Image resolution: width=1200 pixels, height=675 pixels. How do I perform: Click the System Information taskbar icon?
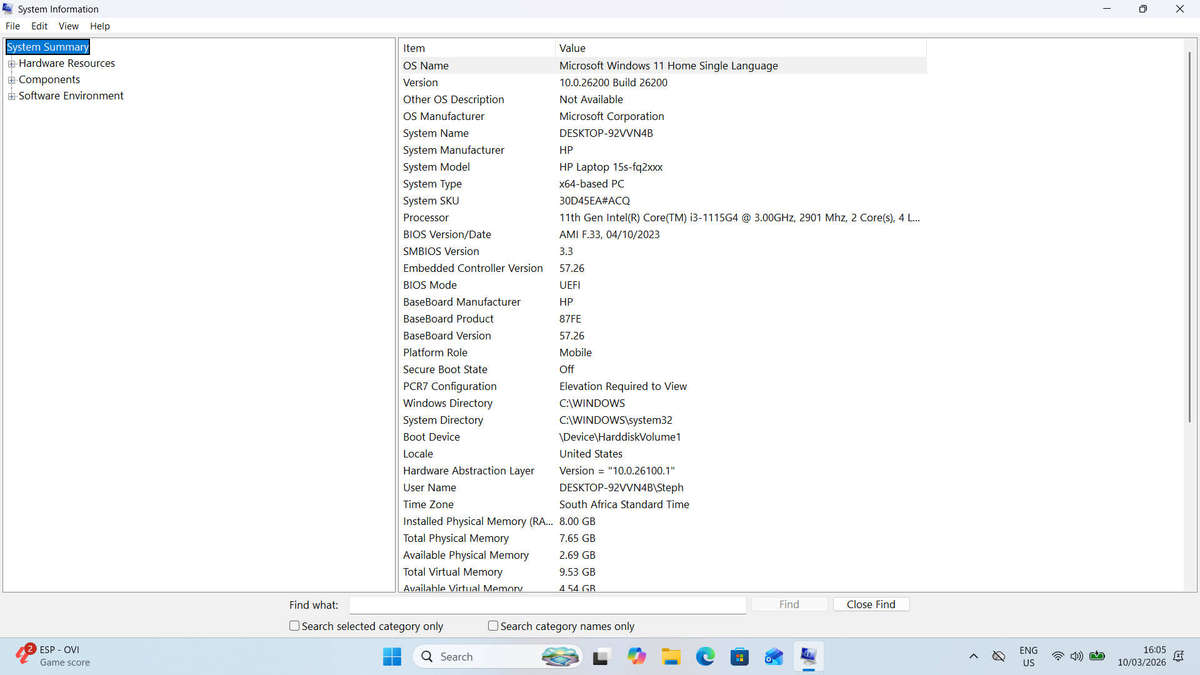pyautogui.click(x=807, y=656)
